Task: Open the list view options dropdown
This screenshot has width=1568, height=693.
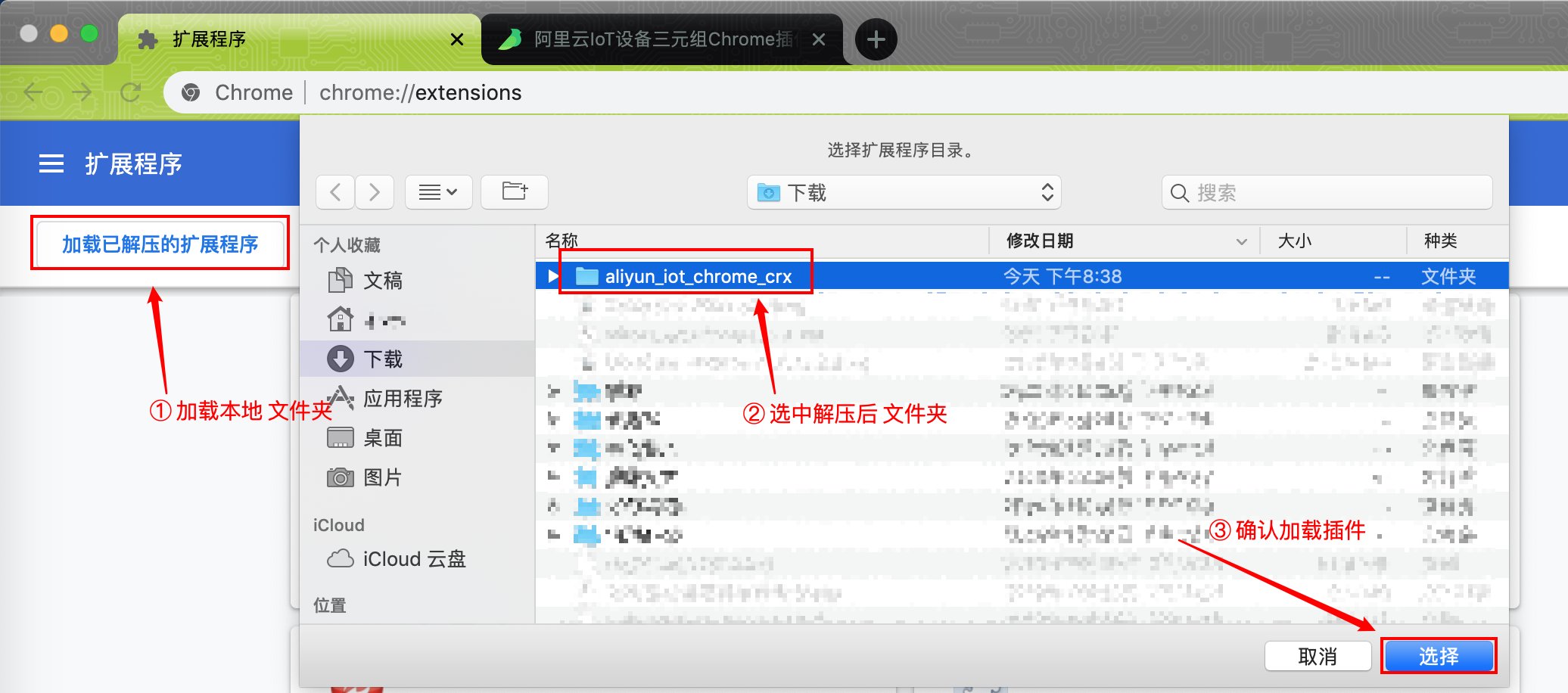Action: point(439,192)
